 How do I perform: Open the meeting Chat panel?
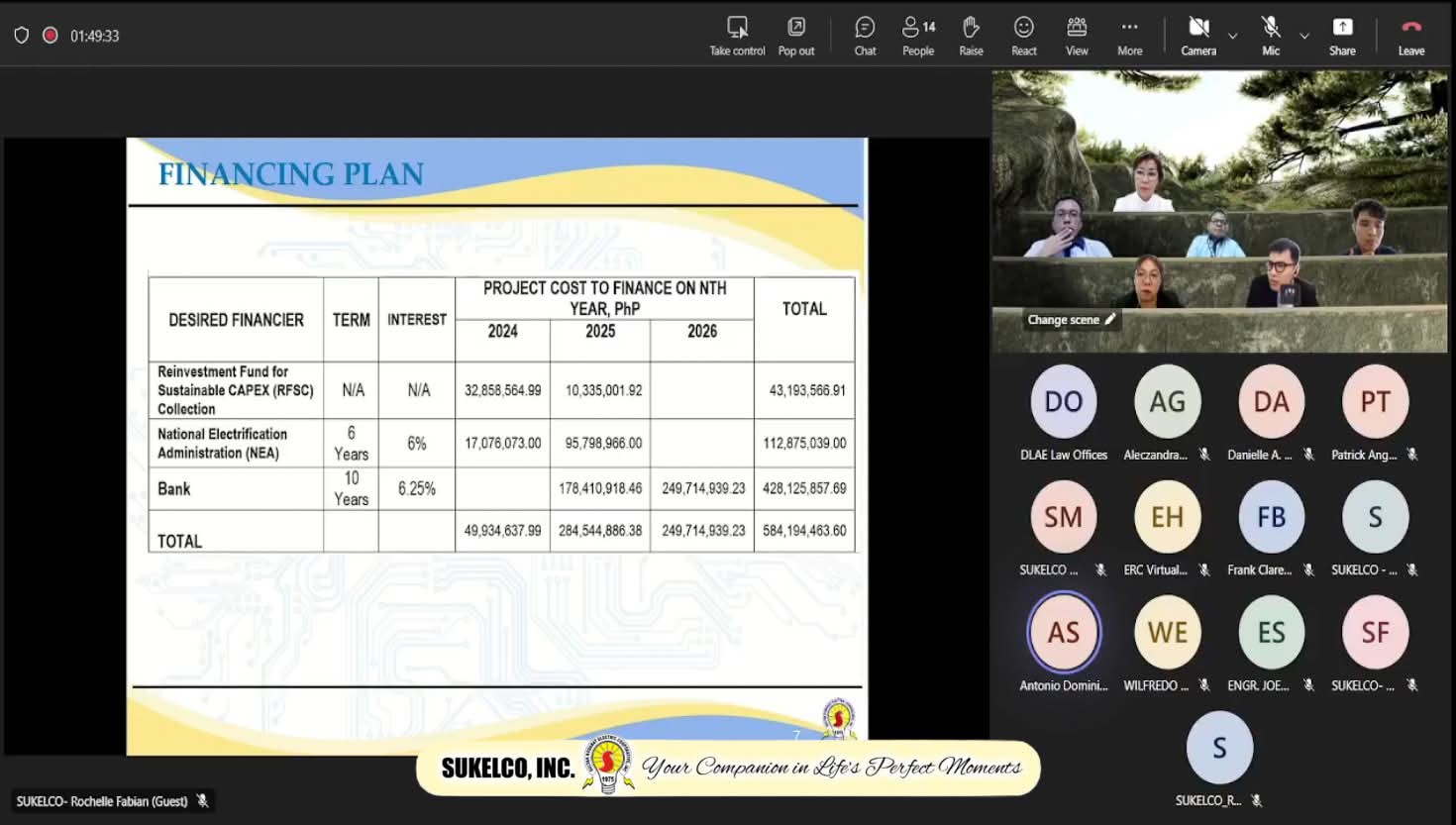(865, 36)
